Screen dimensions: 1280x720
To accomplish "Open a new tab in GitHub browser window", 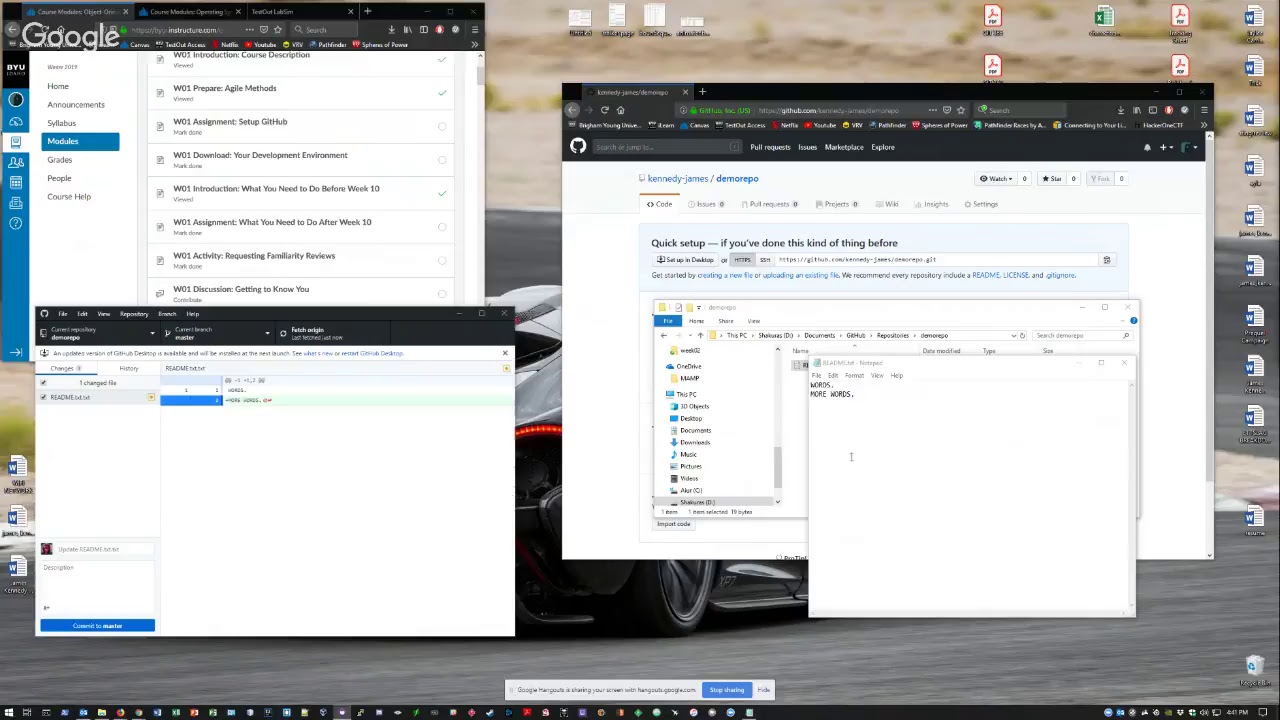I will tap(702, 92).
